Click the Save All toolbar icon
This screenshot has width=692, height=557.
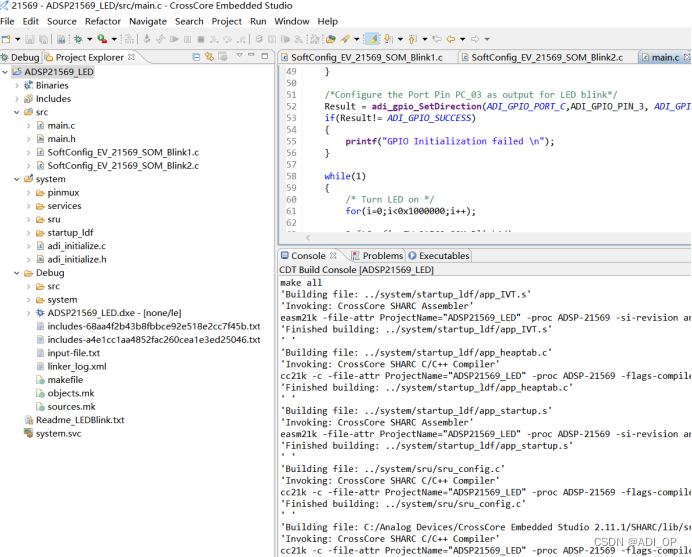(x=43, y=39)
